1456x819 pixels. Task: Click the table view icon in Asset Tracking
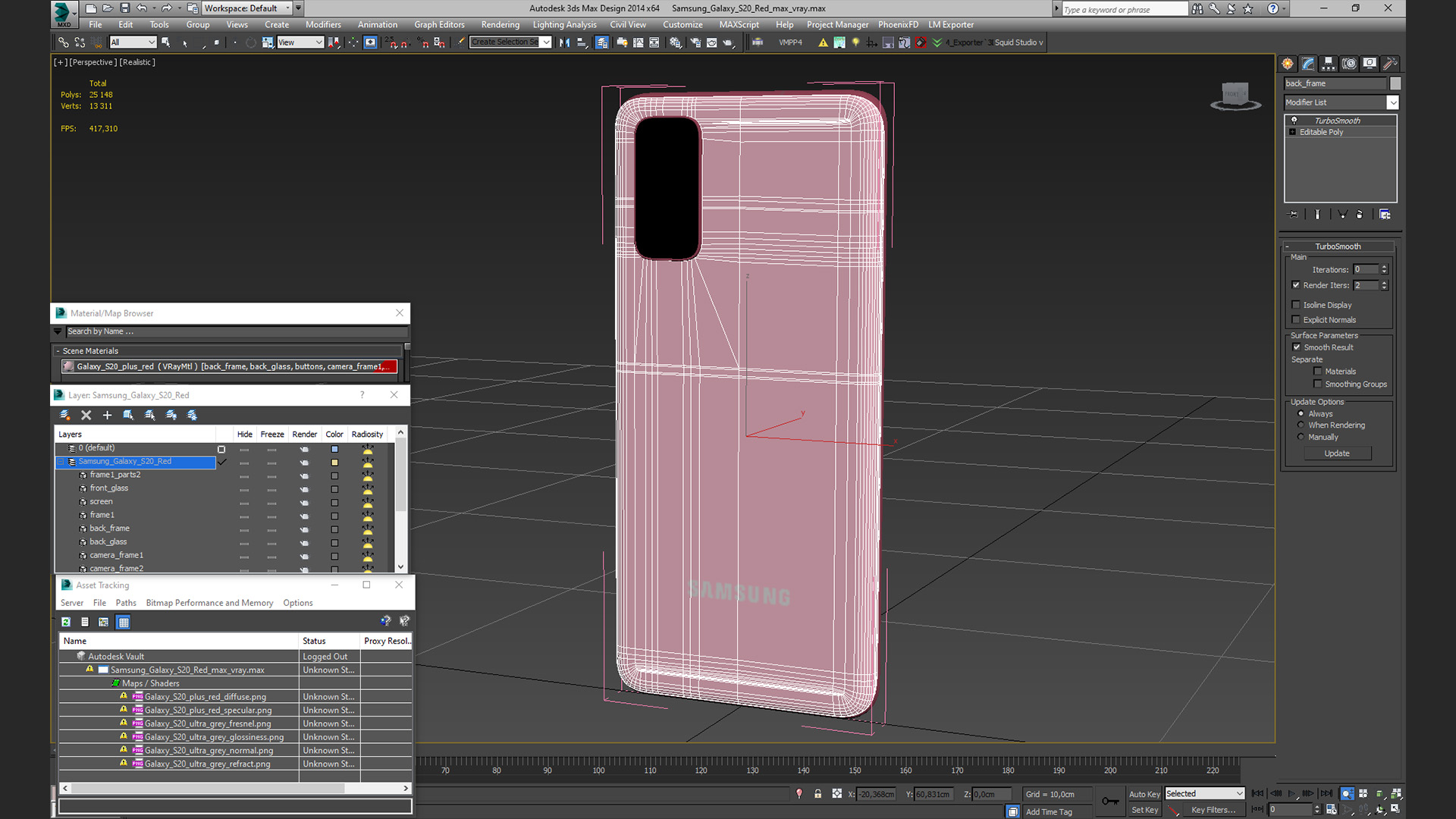tap(124, 622)
